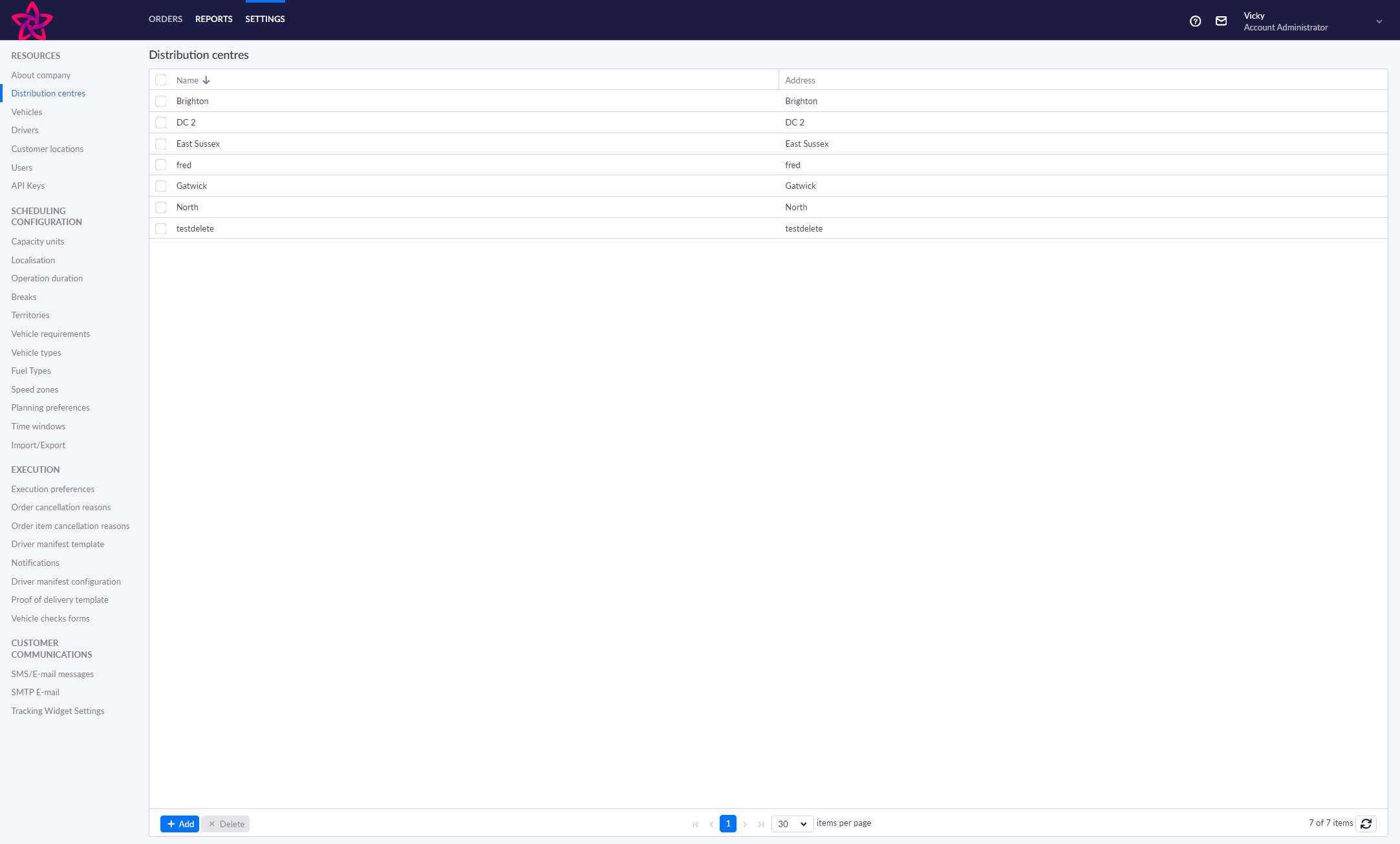Tick the East Sussex row checkbox

click(161, 144)
